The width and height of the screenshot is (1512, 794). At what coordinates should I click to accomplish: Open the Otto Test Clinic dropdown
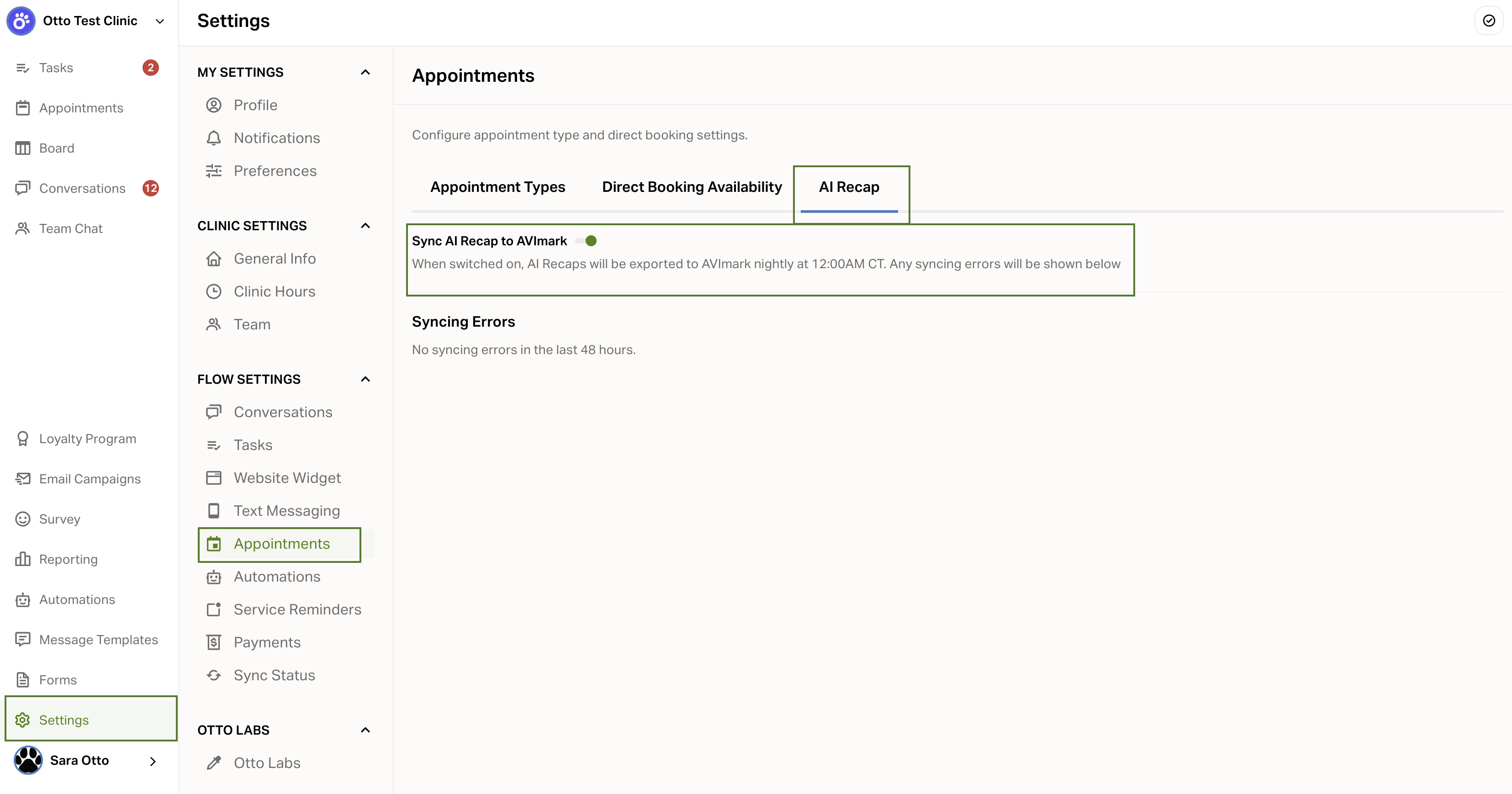(160, 21)
